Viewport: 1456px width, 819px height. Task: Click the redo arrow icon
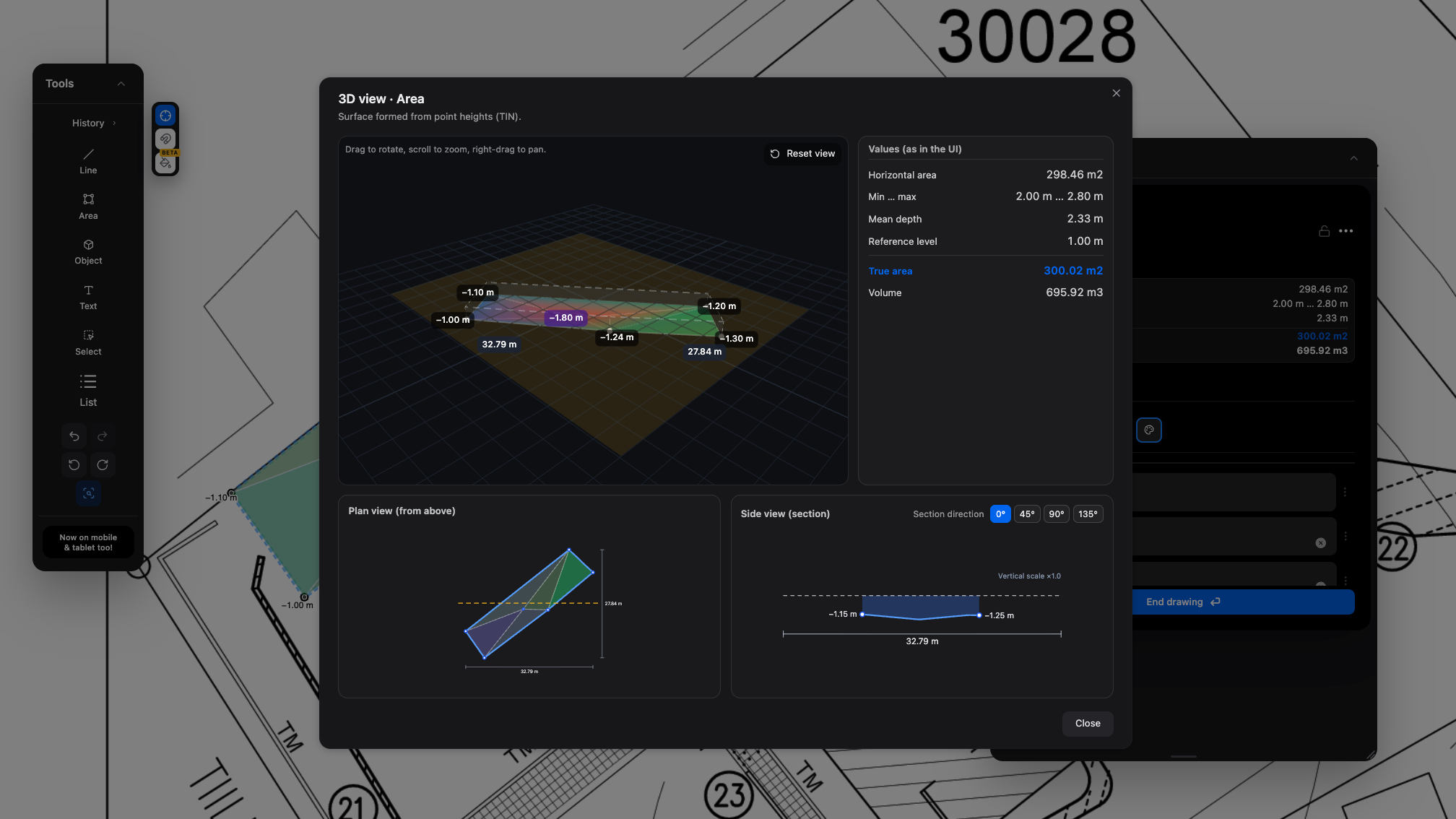[103, 436]
